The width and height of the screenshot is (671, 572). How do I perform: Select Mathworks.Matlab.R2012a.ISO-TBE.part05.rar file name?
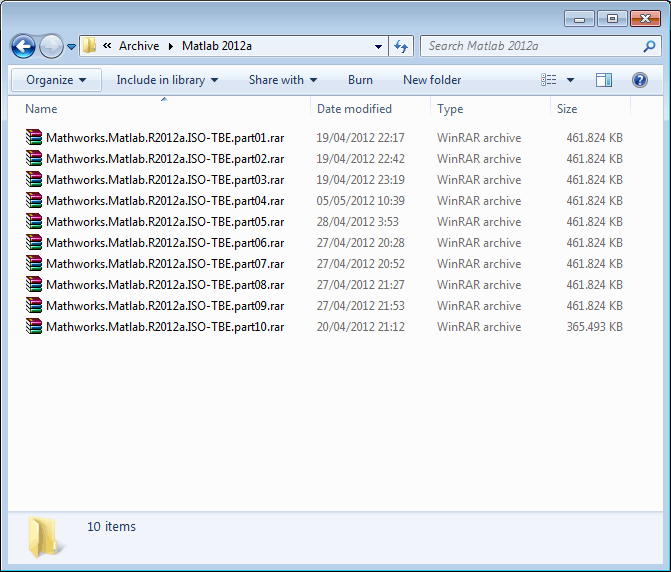[165, 222]
